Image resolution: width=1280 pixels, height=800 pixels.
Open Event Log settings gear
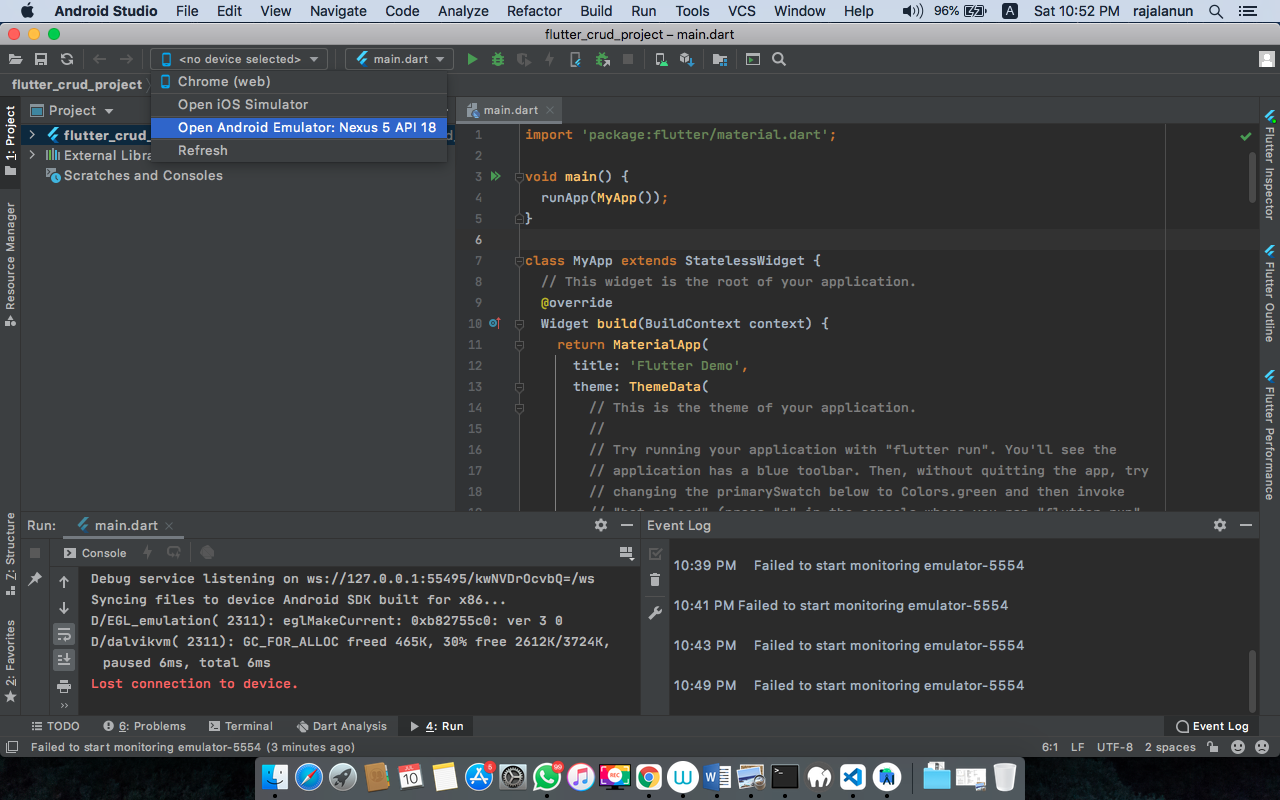(1220, 524)
